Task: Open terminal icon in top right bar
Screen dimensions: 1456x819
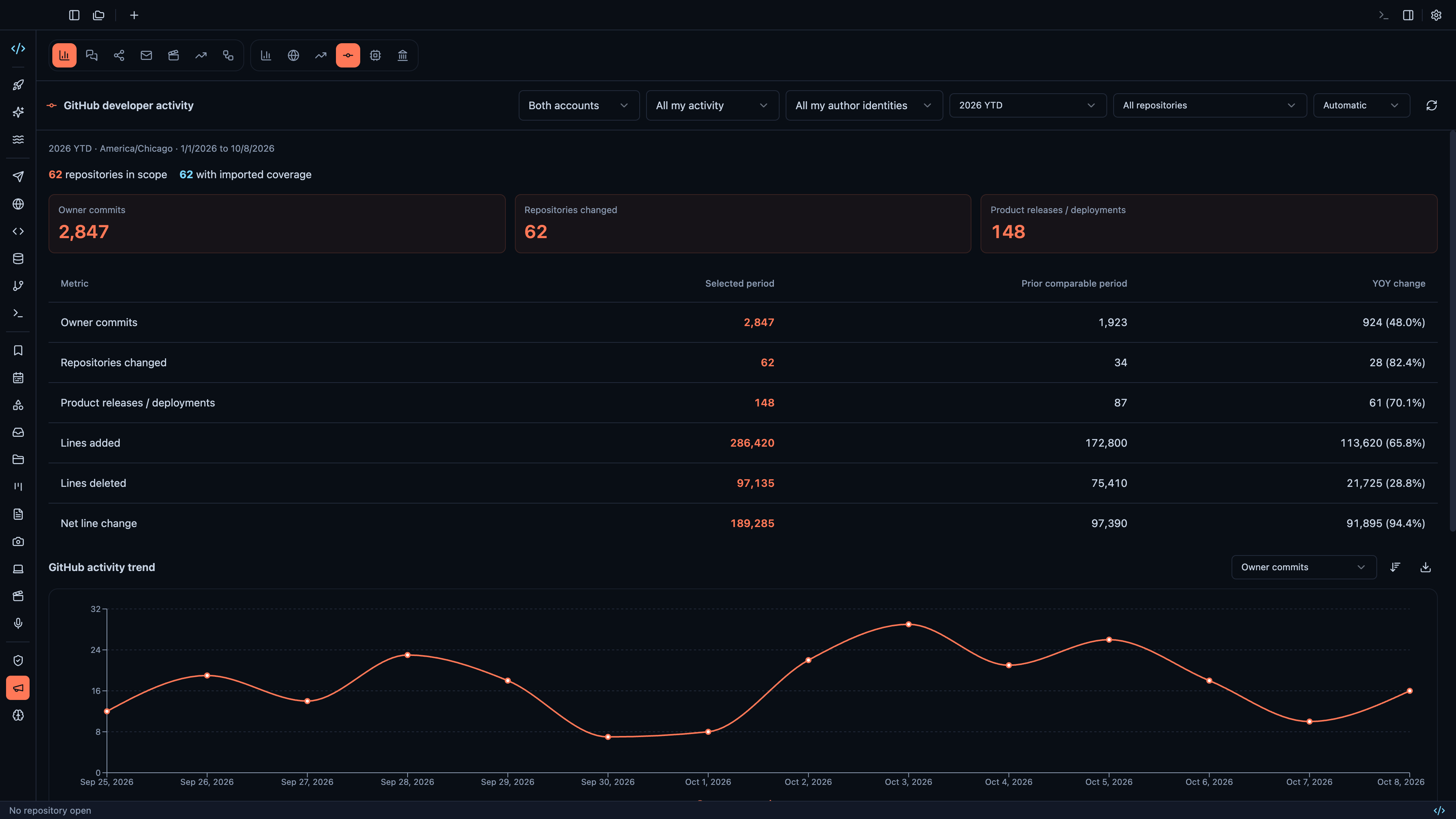Action: [1383, 15]
